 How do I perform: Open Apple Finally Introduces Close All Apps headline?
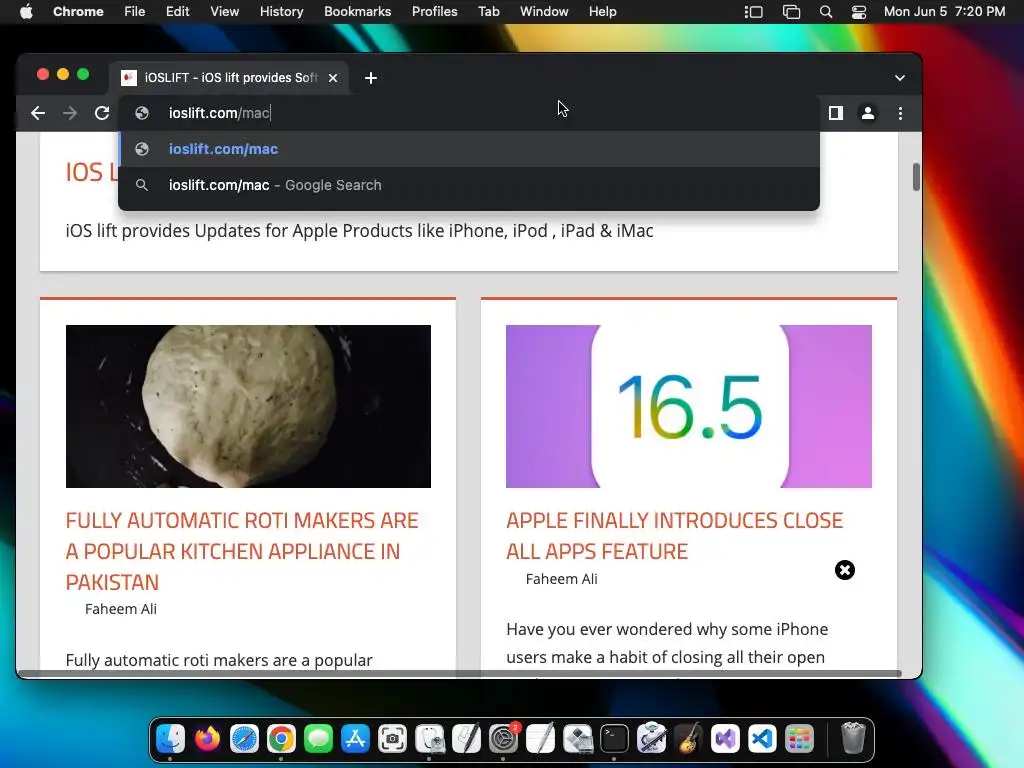(x=675, y=536)
